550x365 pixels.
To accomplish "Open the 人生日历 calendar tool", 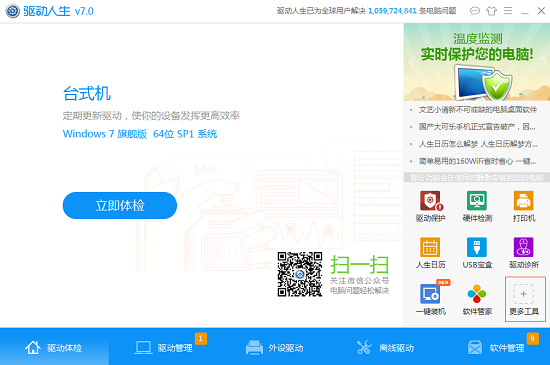I will pos(430,253).
